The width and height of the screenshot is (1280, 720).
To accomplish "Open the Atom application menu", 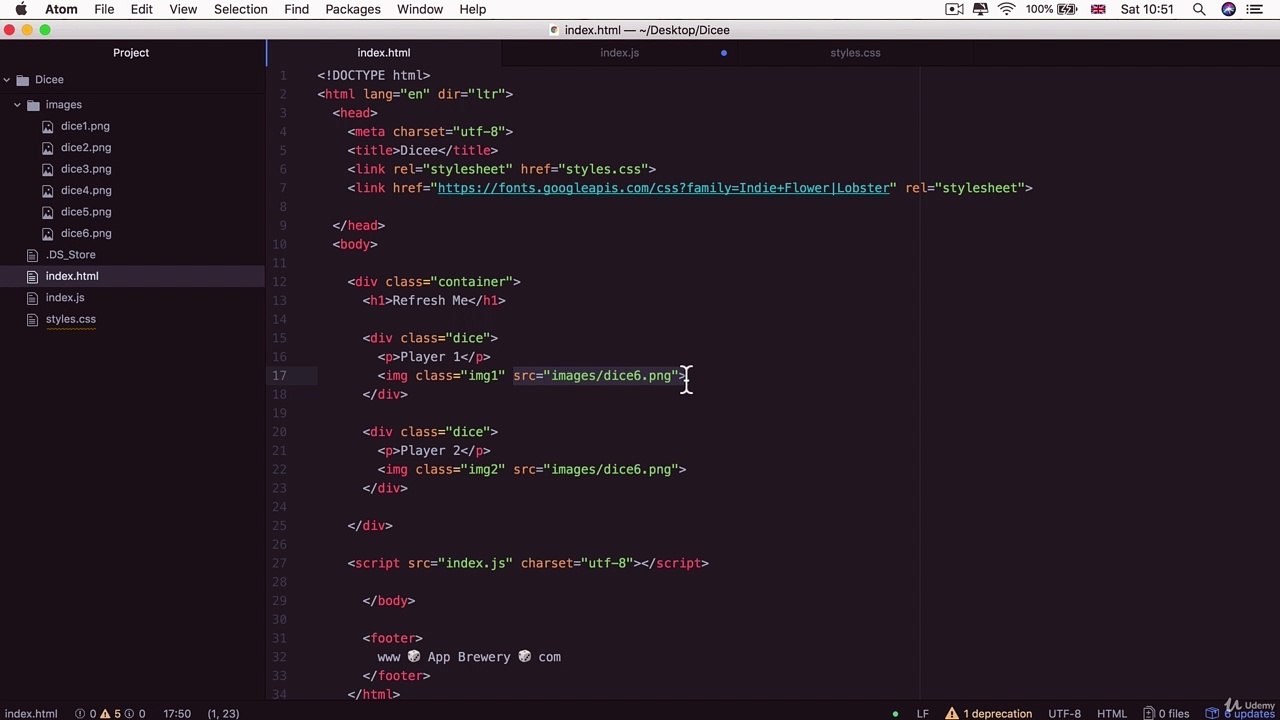I will 61,9.
